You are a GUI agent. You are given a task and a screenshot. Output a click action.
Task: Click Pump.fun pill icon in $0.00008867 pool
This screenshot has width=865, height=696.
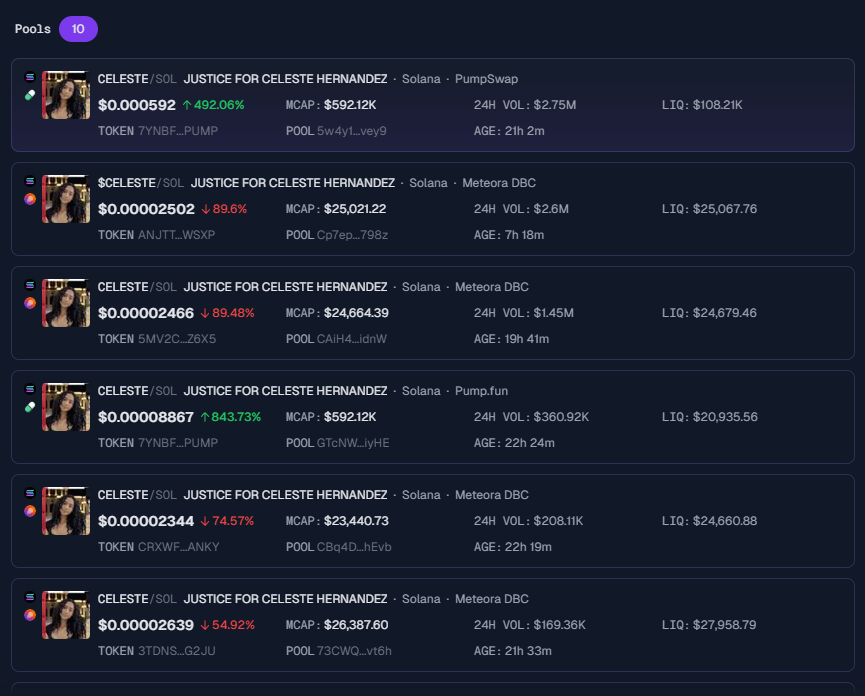pyautogui.click(x=30, y=407)
